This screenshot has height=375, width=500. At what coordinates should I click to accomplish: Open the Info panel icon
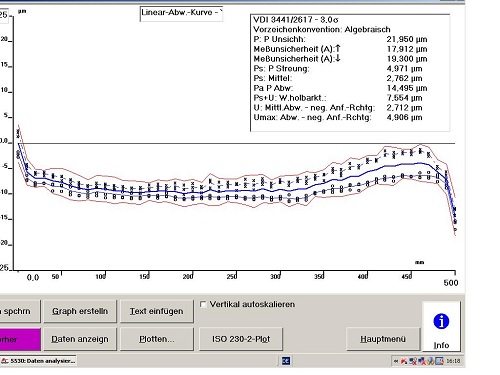441,326
